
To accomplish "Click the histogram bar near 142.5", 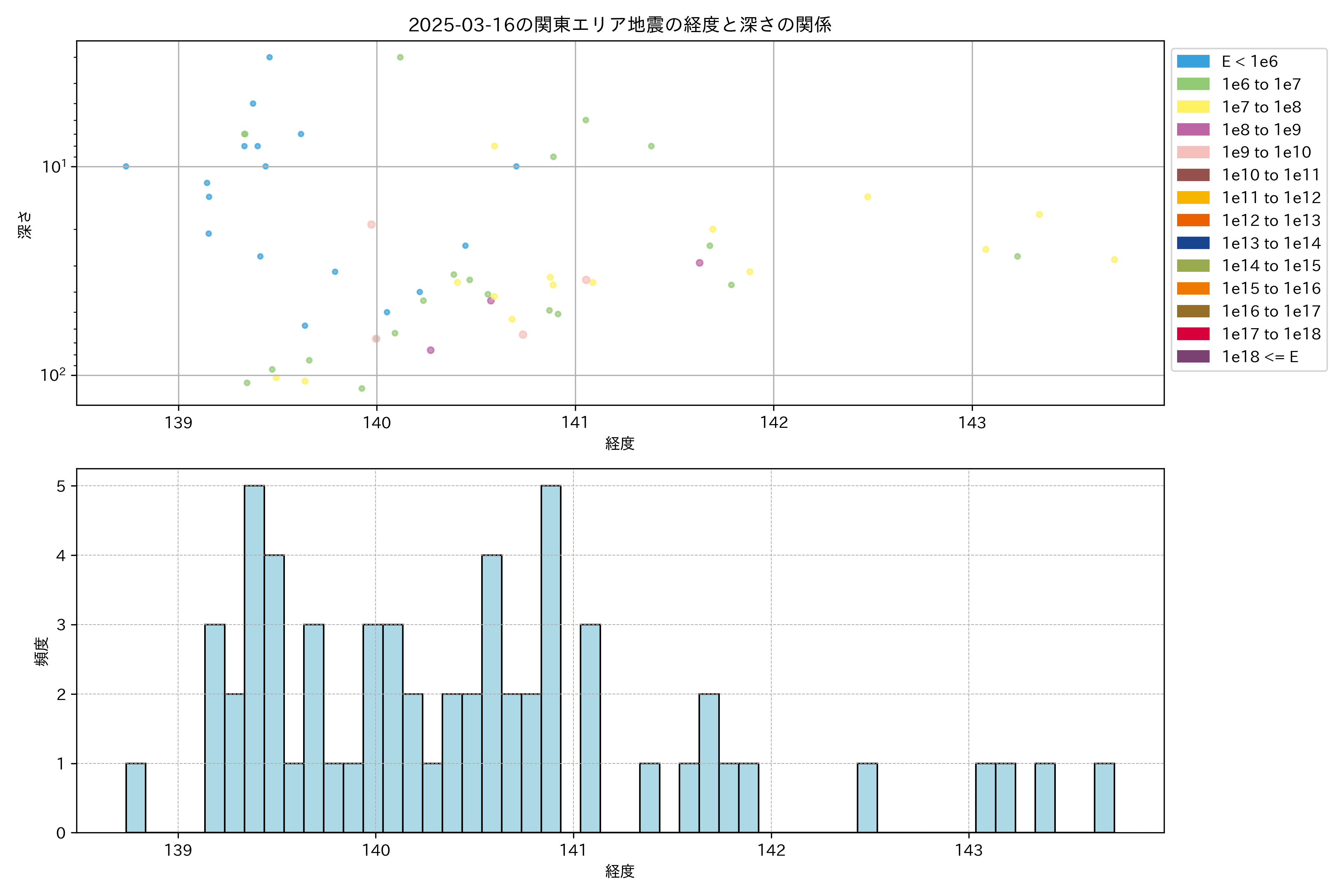I will pos(867,798).
